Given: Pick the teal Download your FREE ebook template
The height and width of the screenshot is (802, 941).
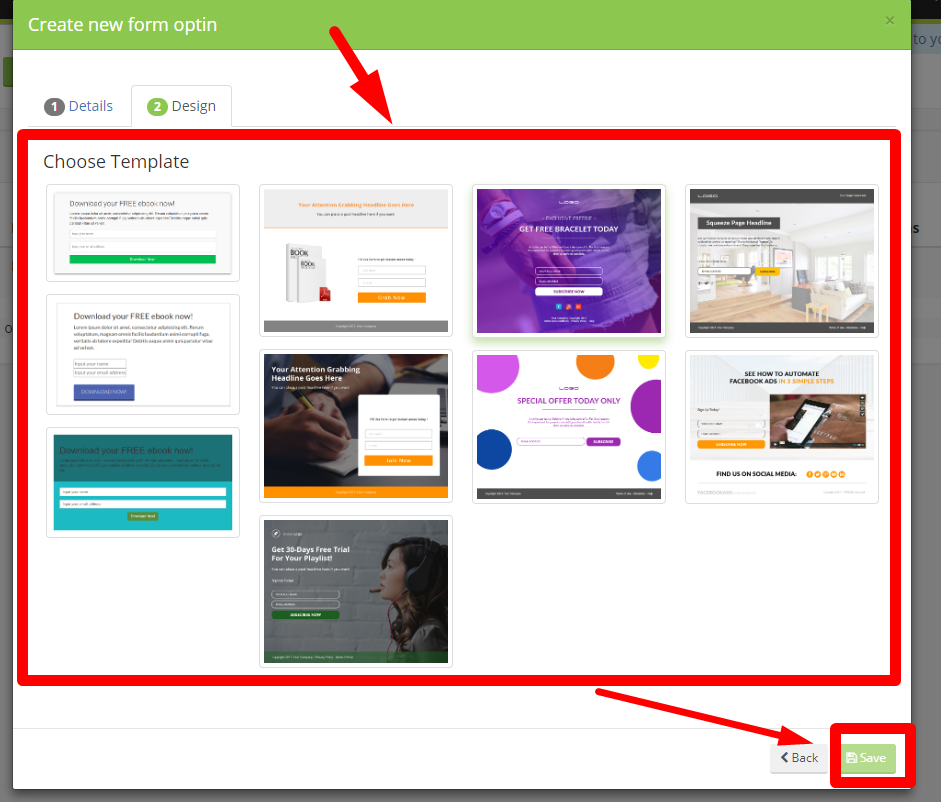Looking at the screenshot, I should [x=143, y=482].
